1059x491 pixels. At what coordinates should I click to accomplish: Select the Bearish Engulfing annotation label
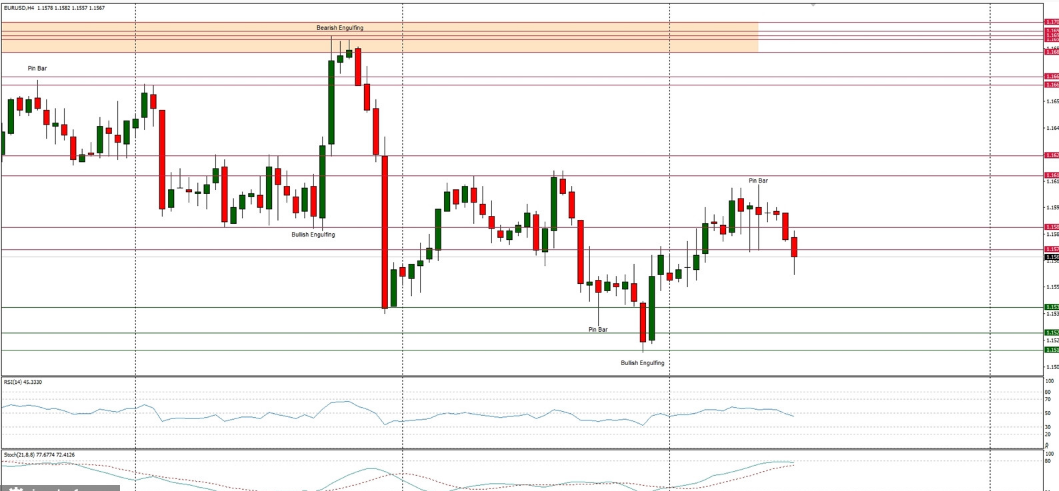pos(340,28)
